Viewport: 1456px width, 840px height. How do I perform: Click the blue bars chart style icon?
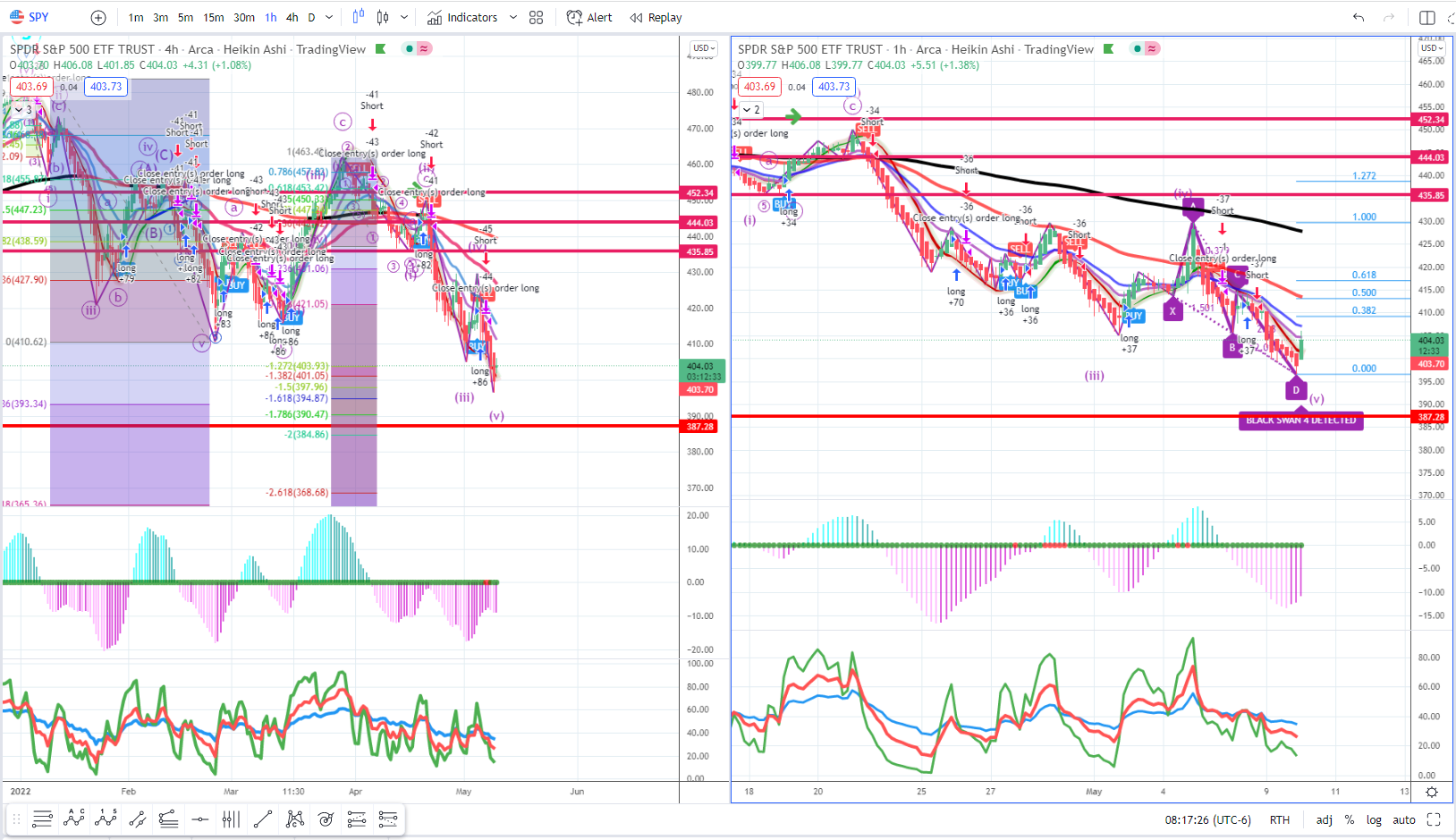(x=359, y=17)
